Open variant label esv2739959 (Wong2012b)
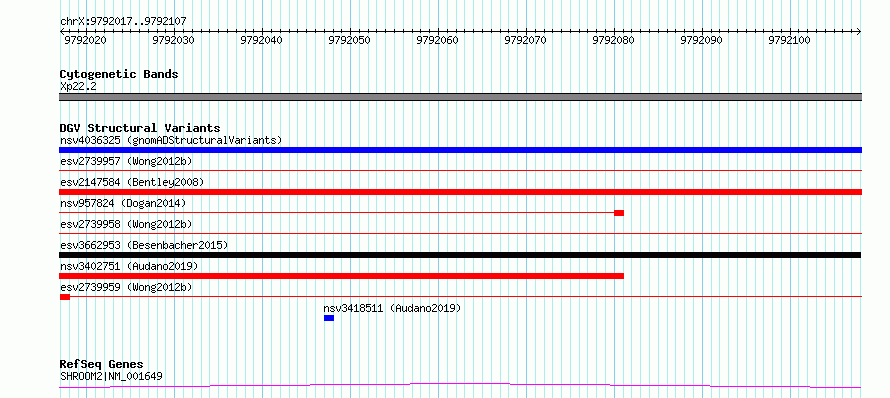Viewport: 890px width, 398px height. point(126,287)
